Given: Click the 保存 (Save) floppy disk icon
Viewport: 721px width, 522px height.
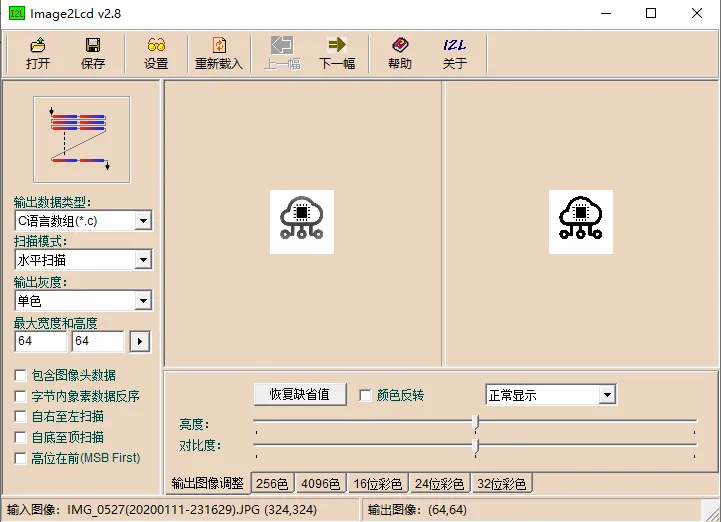Looking at the screenshot, I should (x=93, y=45).
